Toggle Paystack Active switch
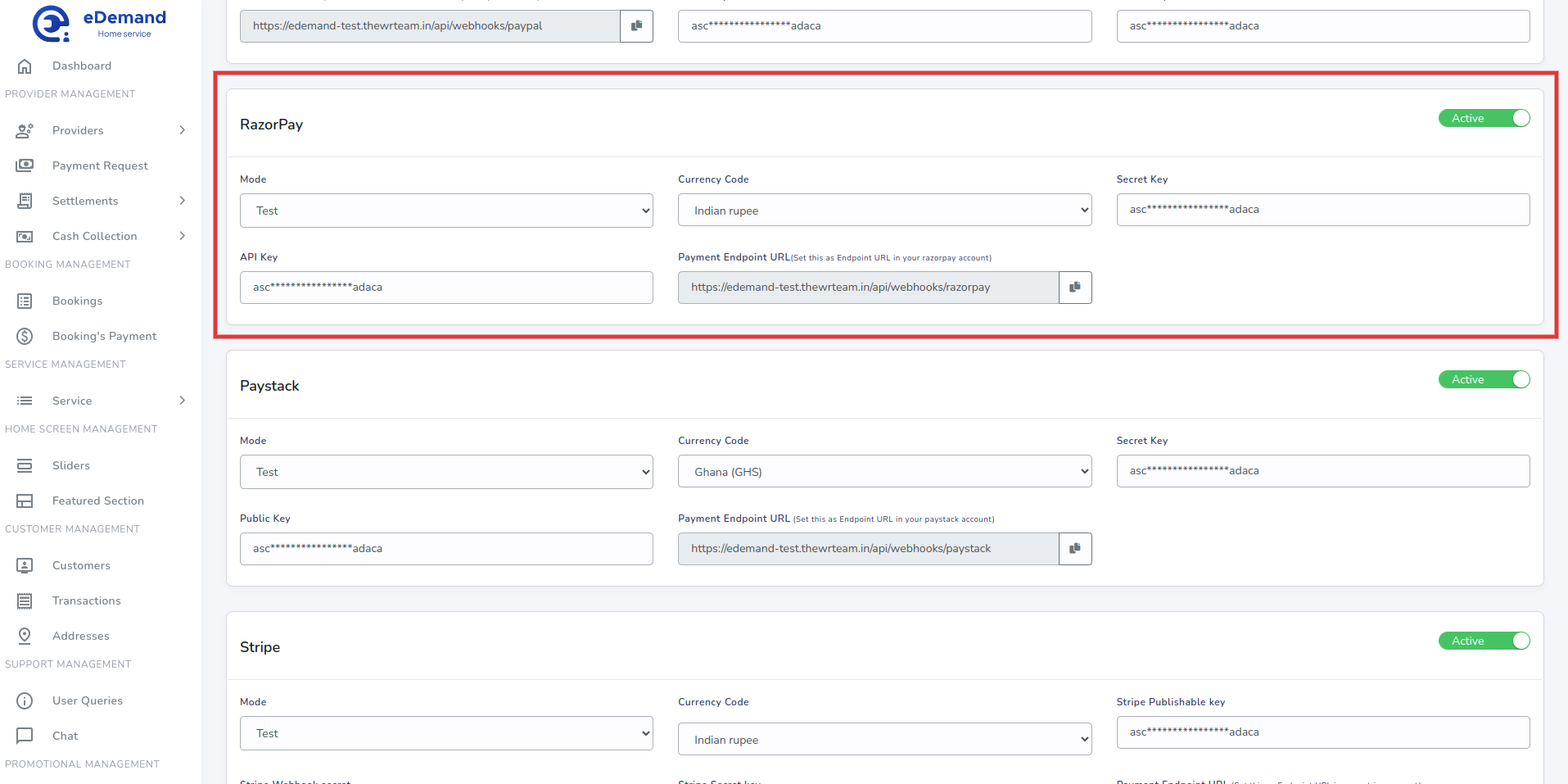The width and height of the screenshot is (1568, 784). [1484, 379]
